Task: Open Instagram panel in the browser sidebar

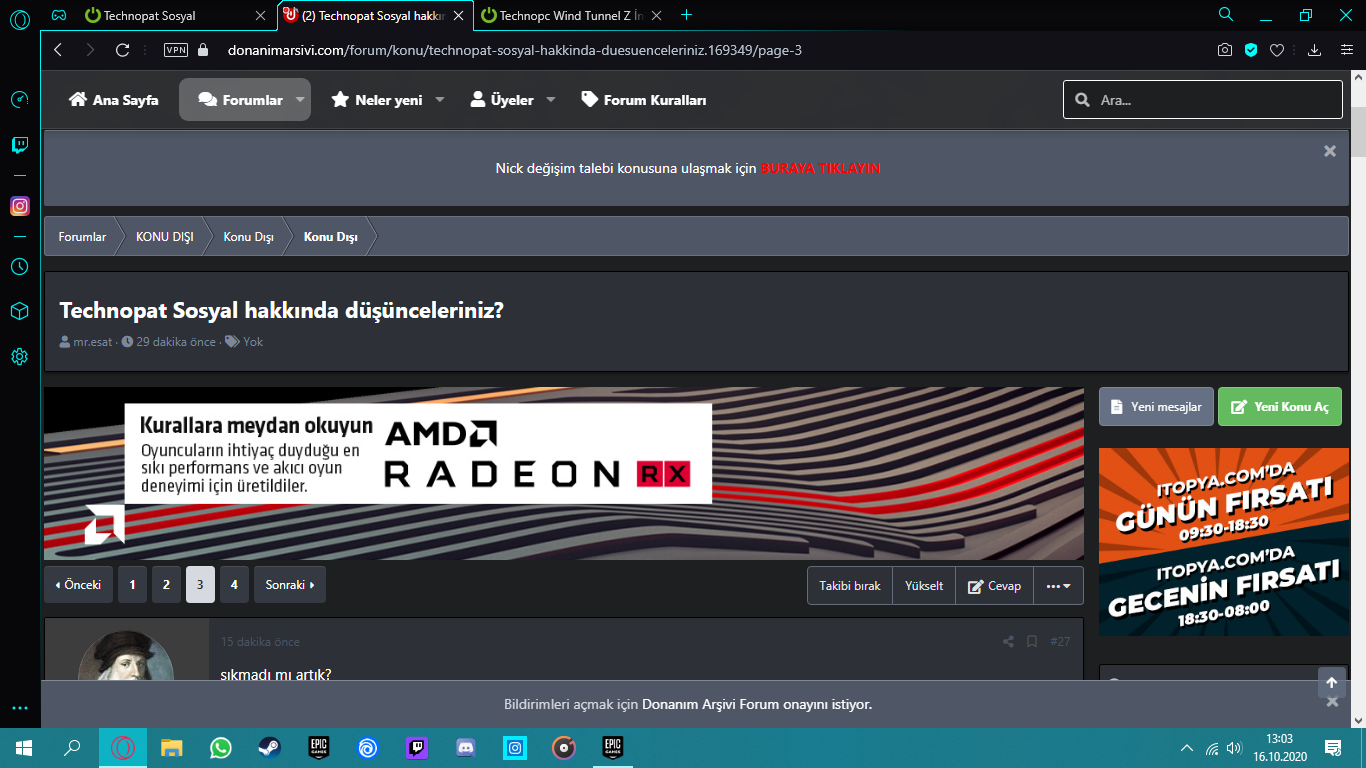Action: tap(19, 206)
